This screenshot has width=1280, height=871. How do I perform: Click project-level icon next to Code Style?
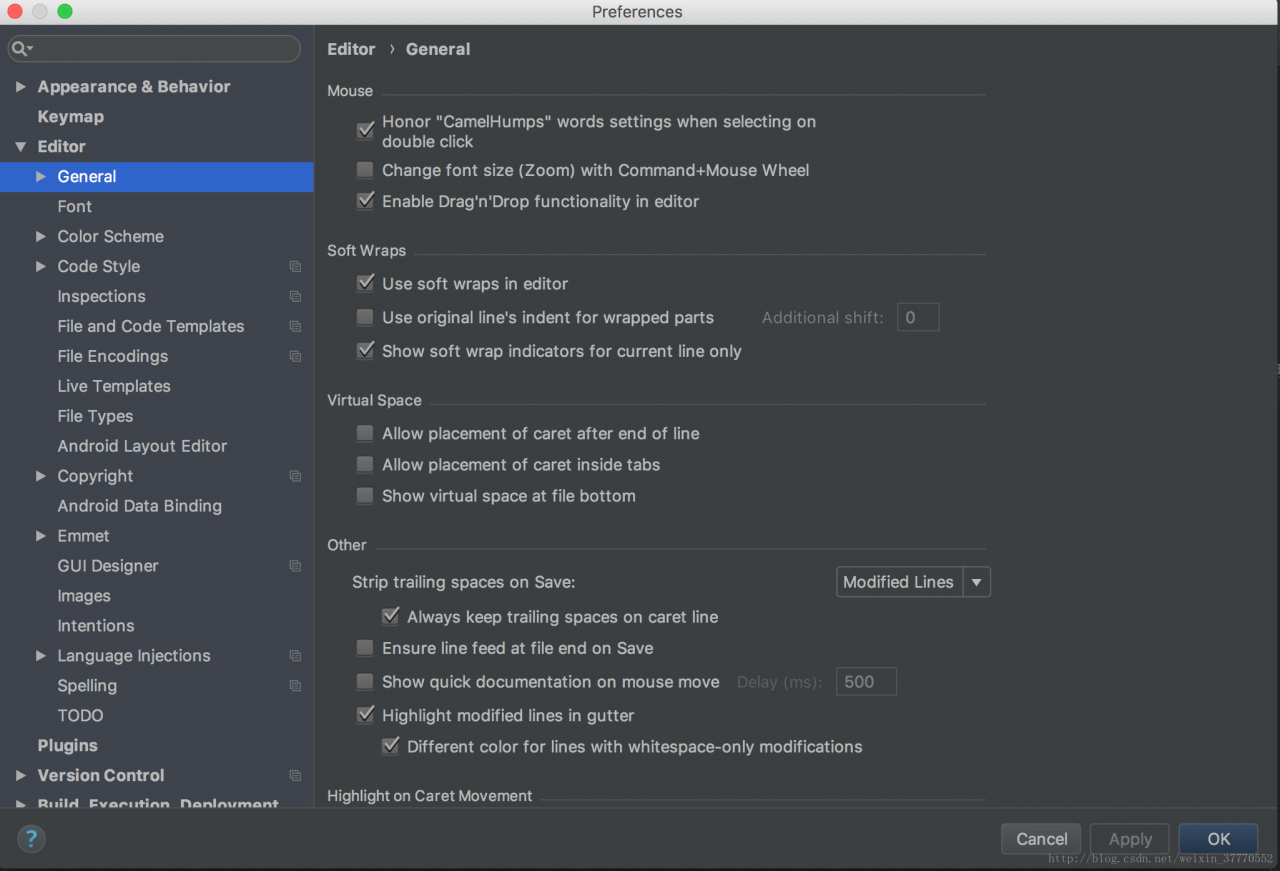pyautogui.click(x=295, y=266)
